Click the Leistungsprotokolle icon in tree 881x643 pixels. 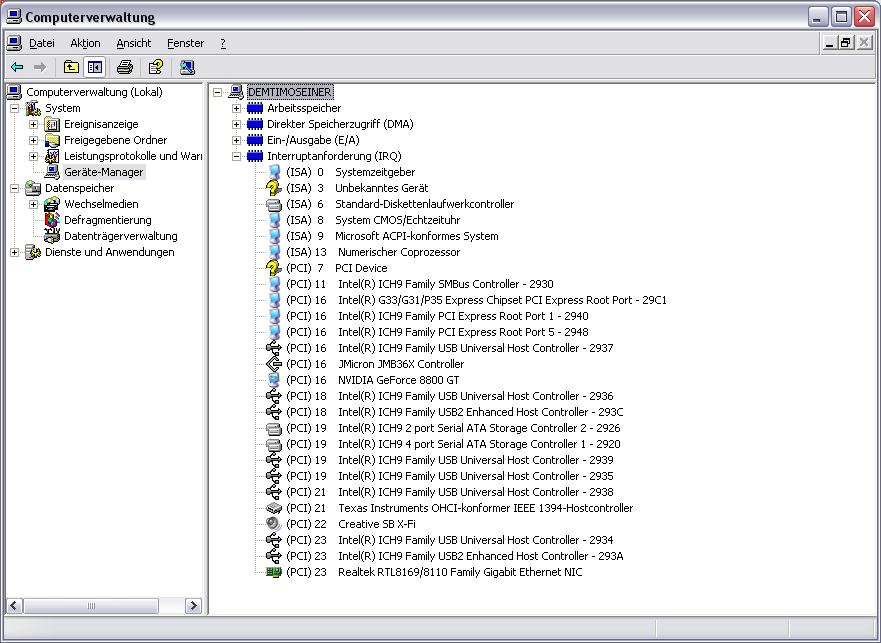pos(52,156)
